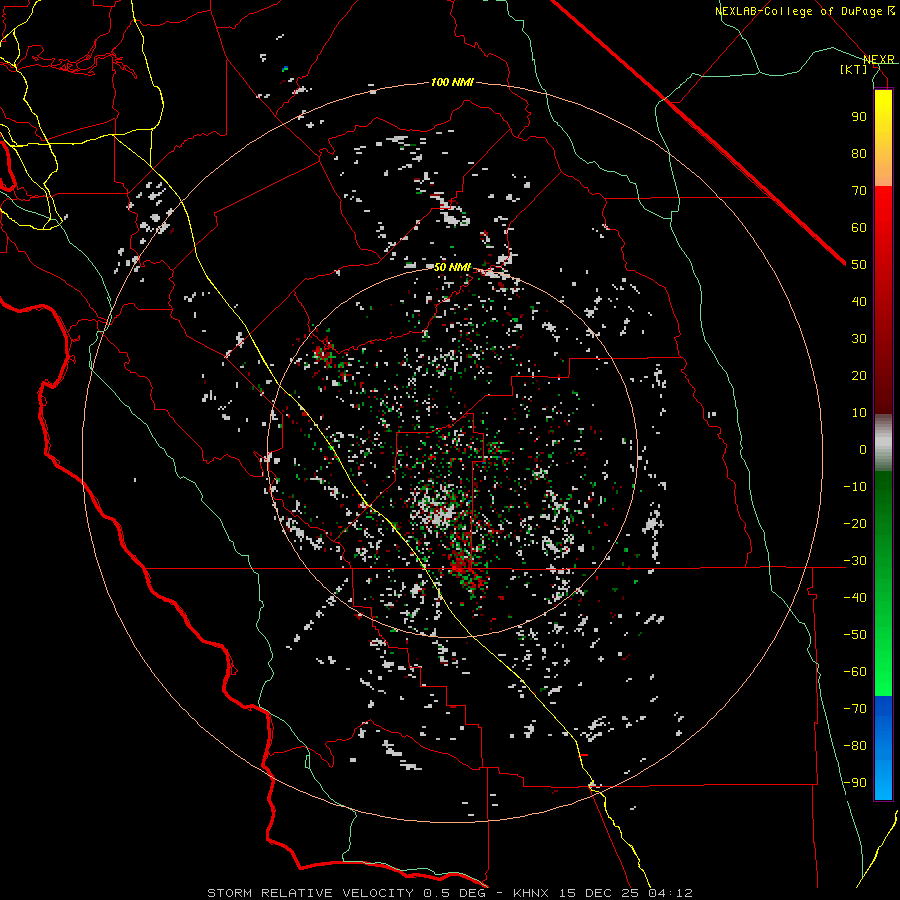
Task: Click the -60 value on the velocity scale
Action: 855,672
